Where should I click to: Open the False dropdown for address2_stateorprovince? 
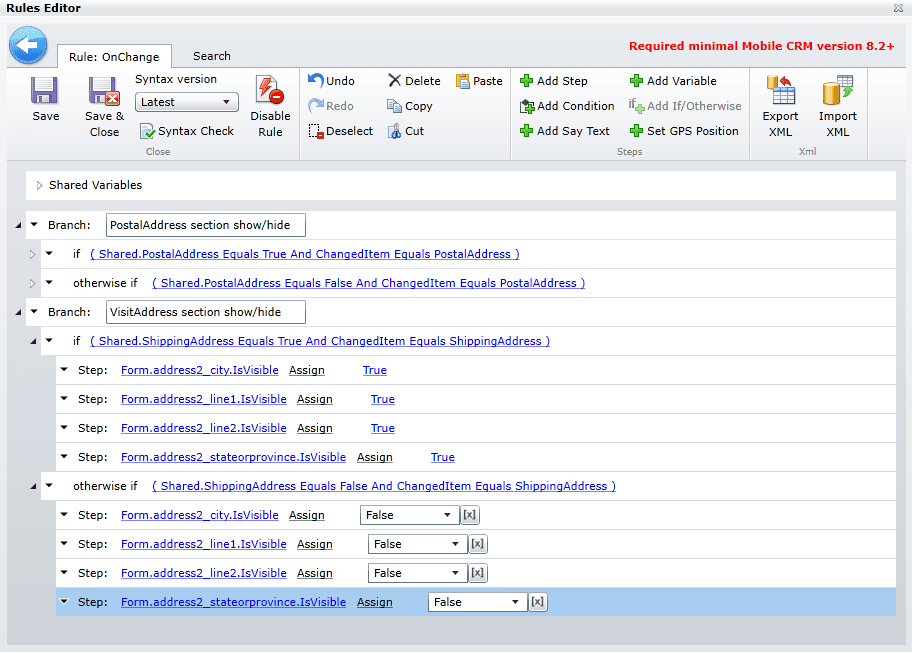pos(478,602)
